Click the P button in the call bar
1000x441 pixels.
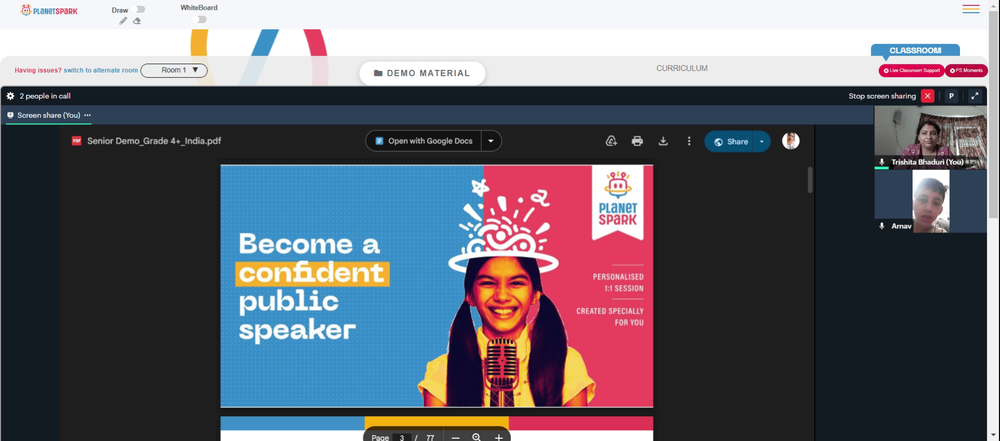coord(951,96)
